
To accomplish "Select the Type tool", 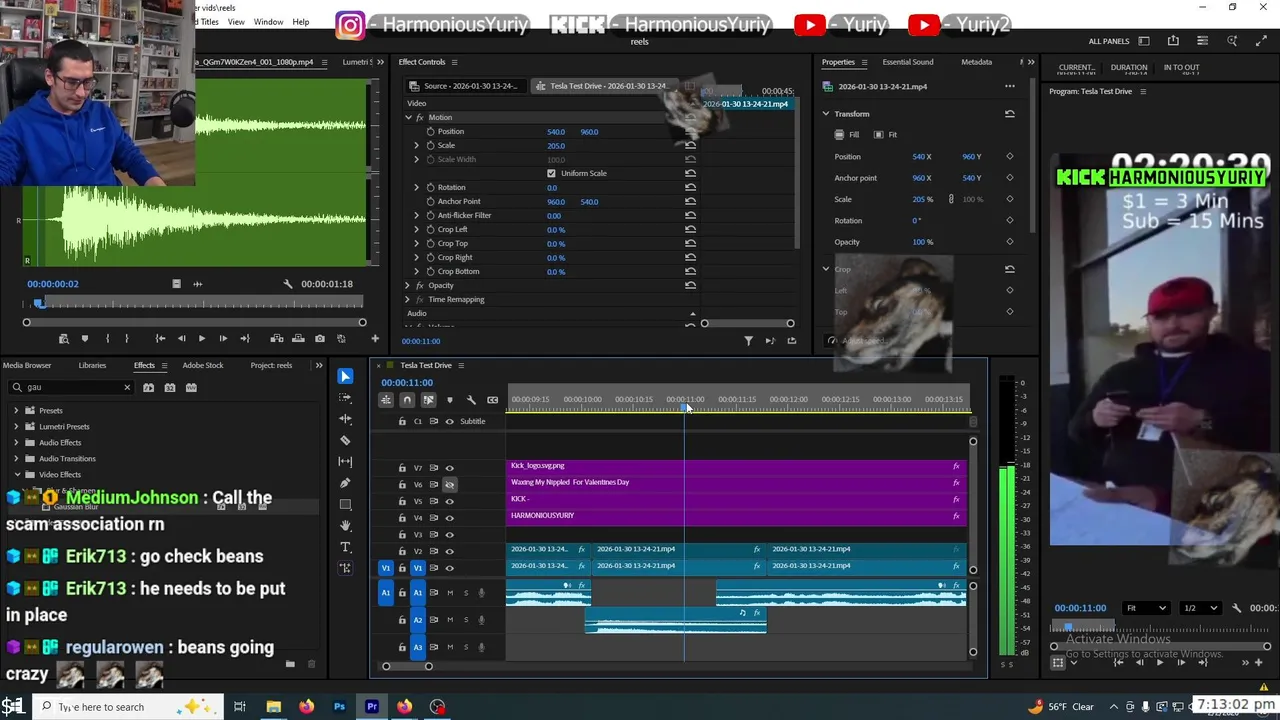I will click(x=345, y=547).
